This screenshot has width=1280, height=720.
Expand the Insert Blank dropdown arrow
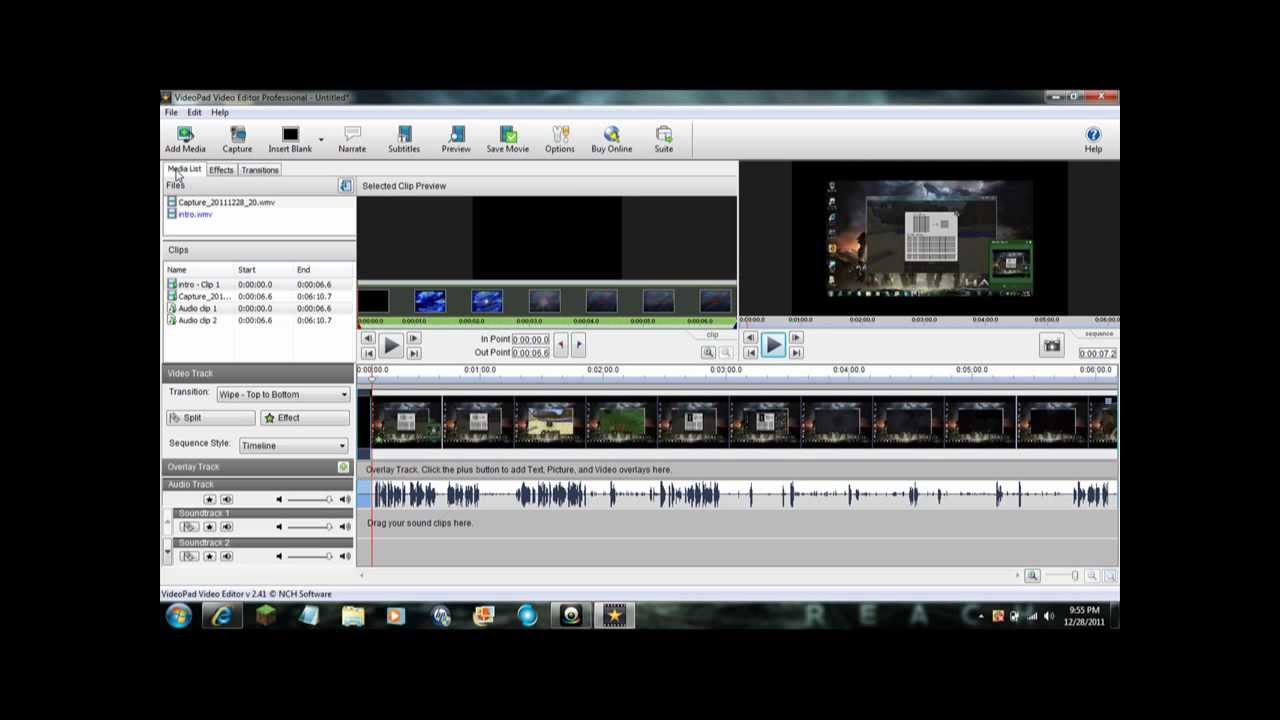click(321, 139)
